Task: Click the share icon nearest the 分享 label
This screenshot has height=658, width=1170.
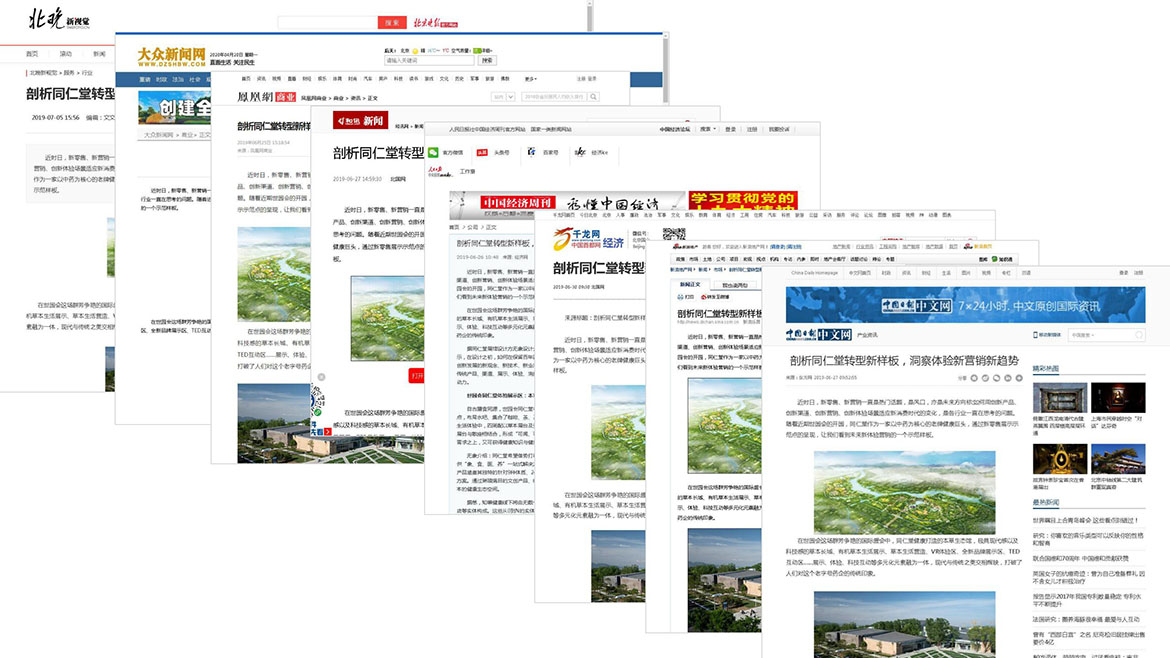Action: click(x=975, y=378)
